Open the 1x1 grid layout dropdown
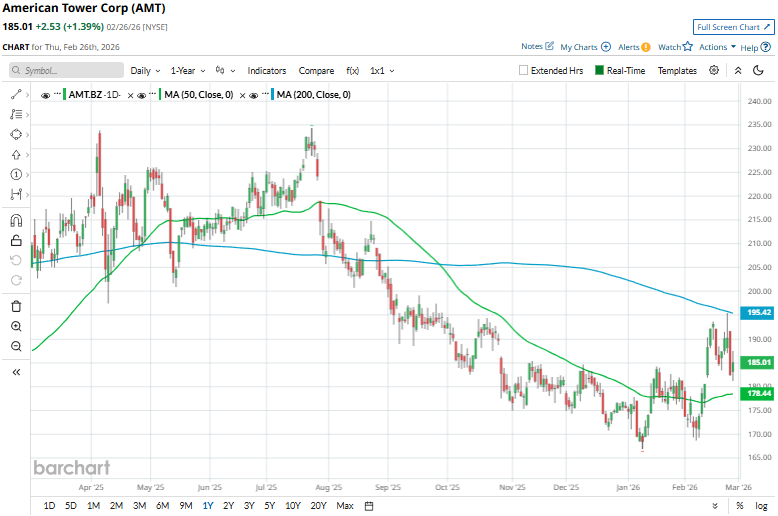The height and width of the screenshot is (516, 778). [x=382, y=71]
